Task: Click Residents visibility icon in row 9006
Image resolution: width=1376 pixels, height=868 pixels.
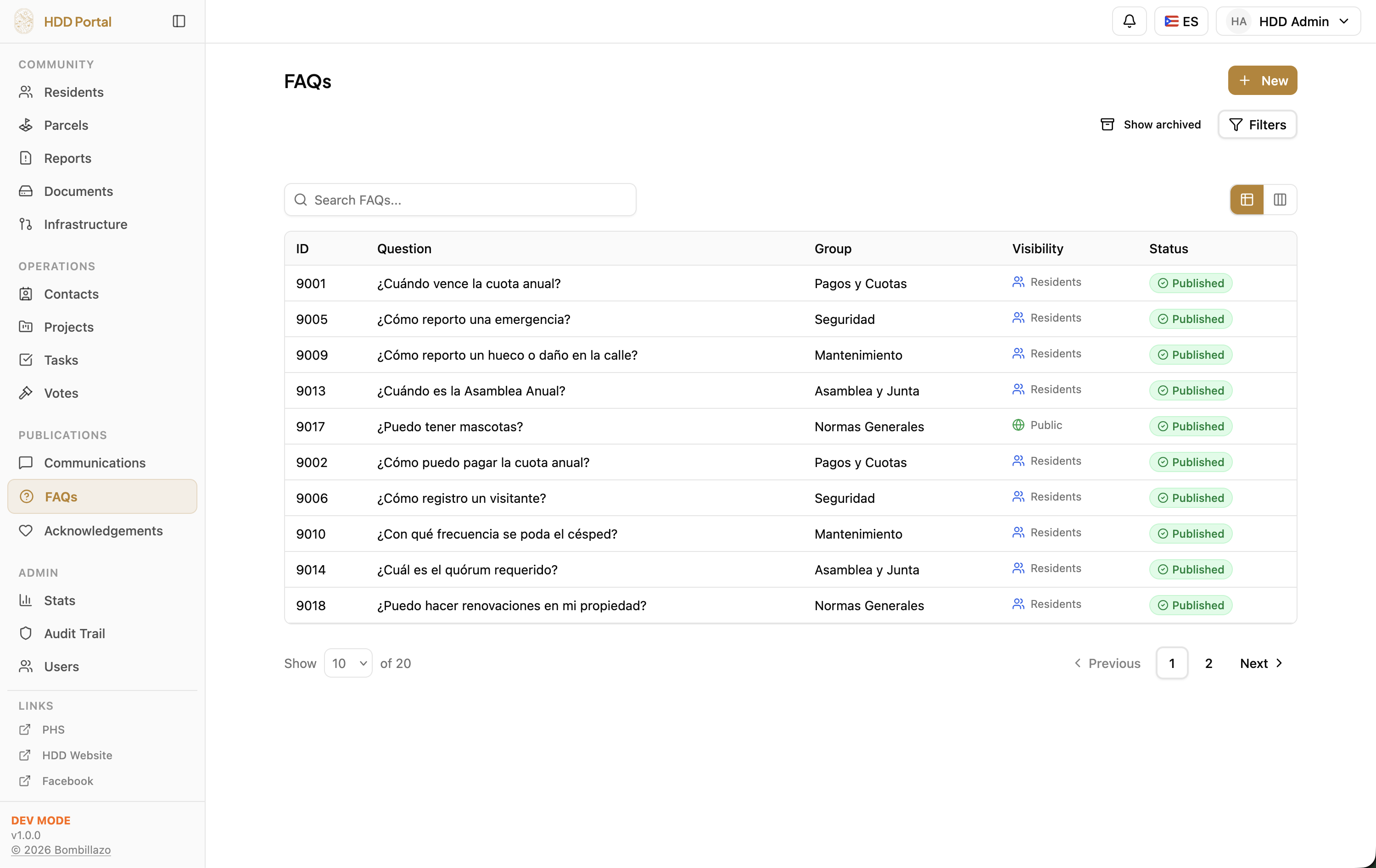Action: click(1018, 496)
